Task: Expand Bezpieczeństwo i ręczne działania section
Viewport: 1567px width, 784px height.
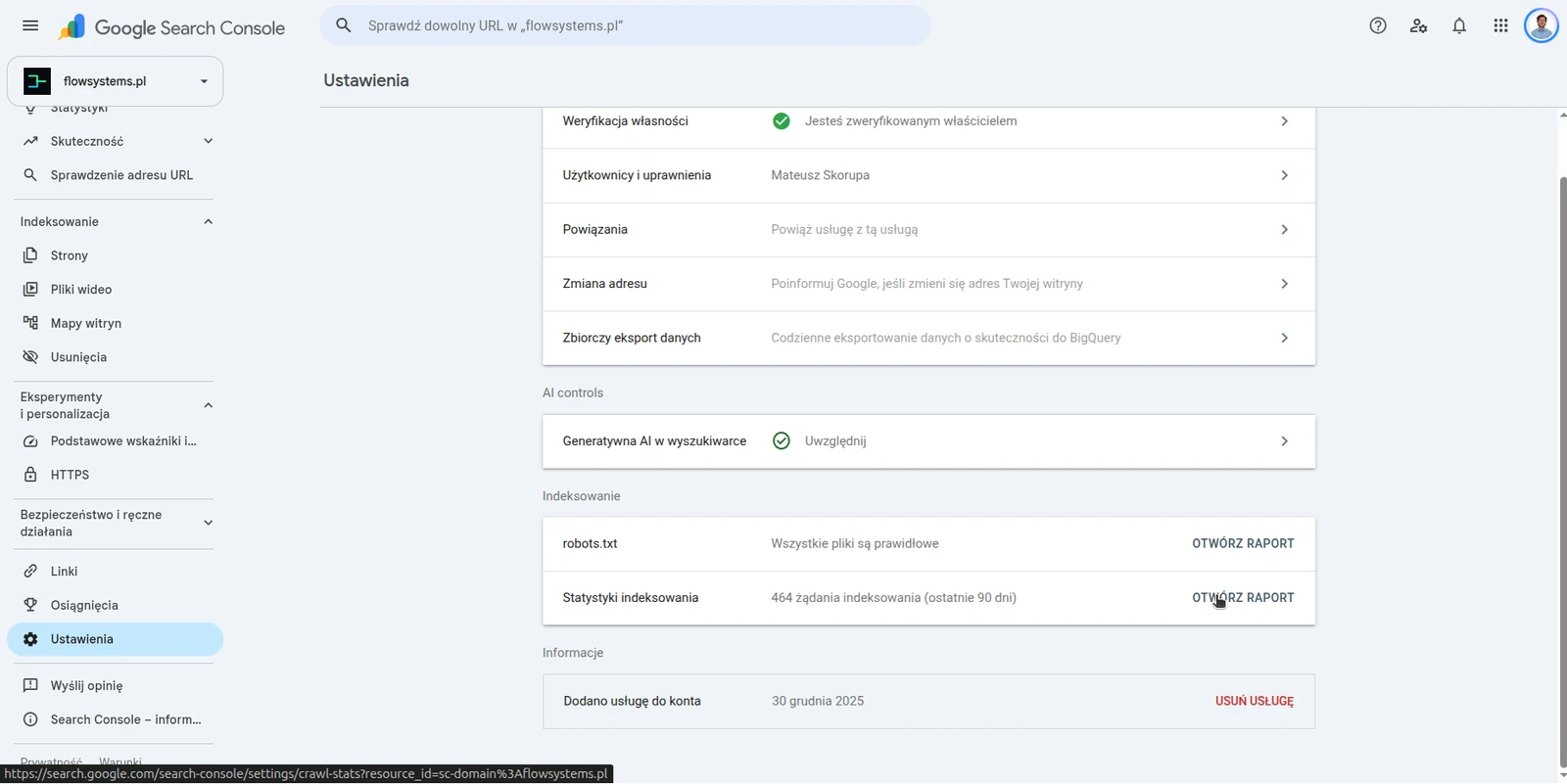Action: (x=208, y=523)
